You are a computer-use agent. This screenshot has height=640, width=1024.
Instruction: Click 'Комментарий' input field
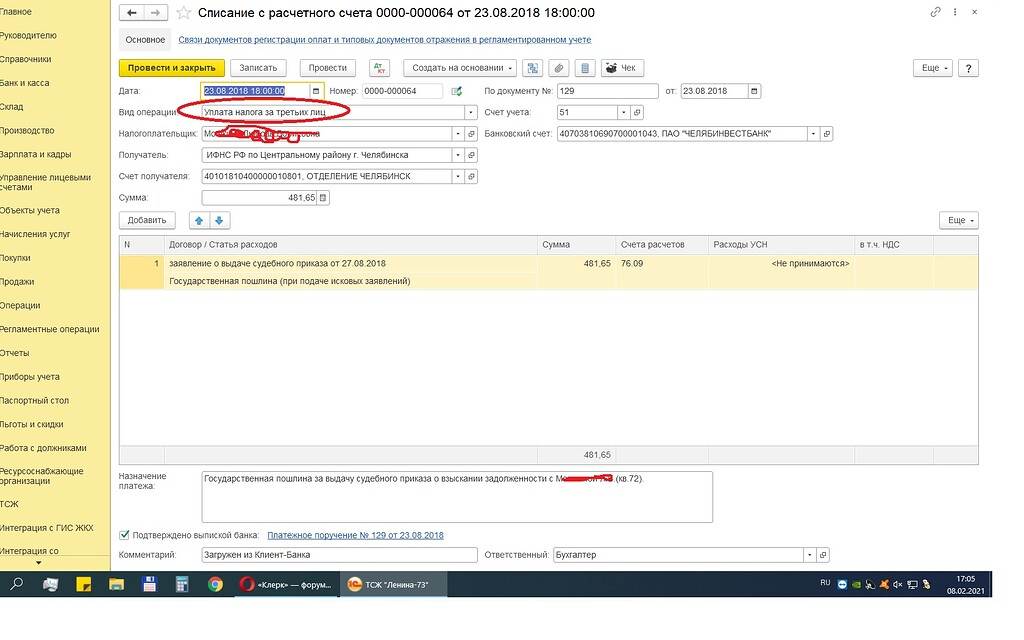click(340, 555)
